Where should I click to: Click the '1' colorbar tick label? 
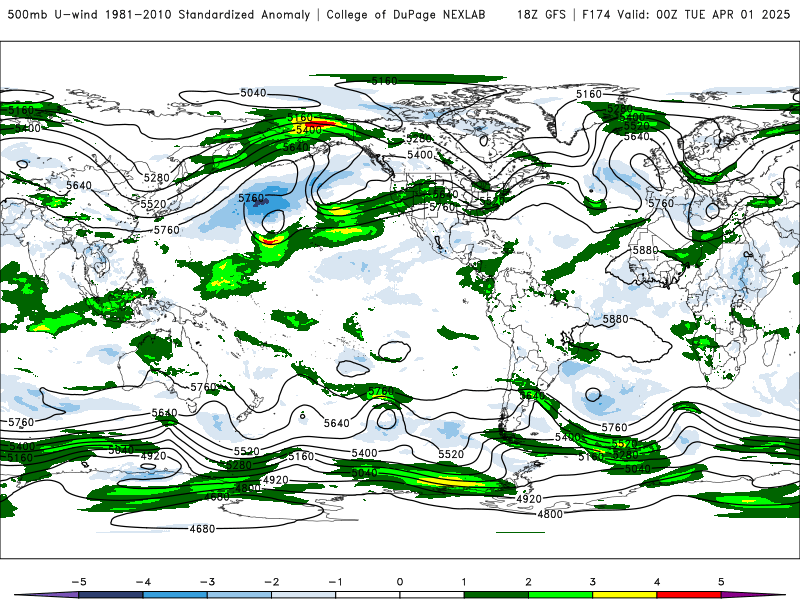coord(464,582)
